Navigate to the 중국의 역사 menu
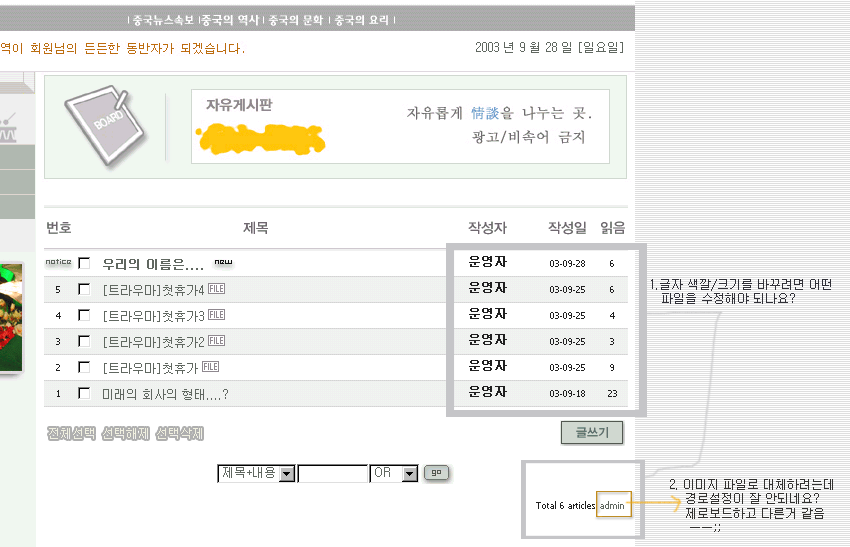The width and height of the screenshot is (850, 547). click(x=231, y=19)
